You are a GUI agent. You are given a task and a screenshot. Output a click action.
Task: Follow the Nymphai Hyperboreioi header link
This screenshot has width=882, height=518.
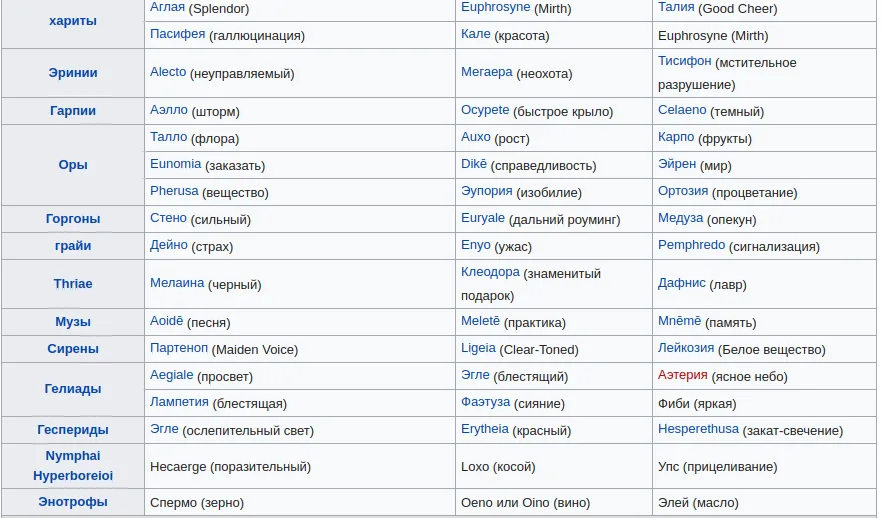pos(73,466)
